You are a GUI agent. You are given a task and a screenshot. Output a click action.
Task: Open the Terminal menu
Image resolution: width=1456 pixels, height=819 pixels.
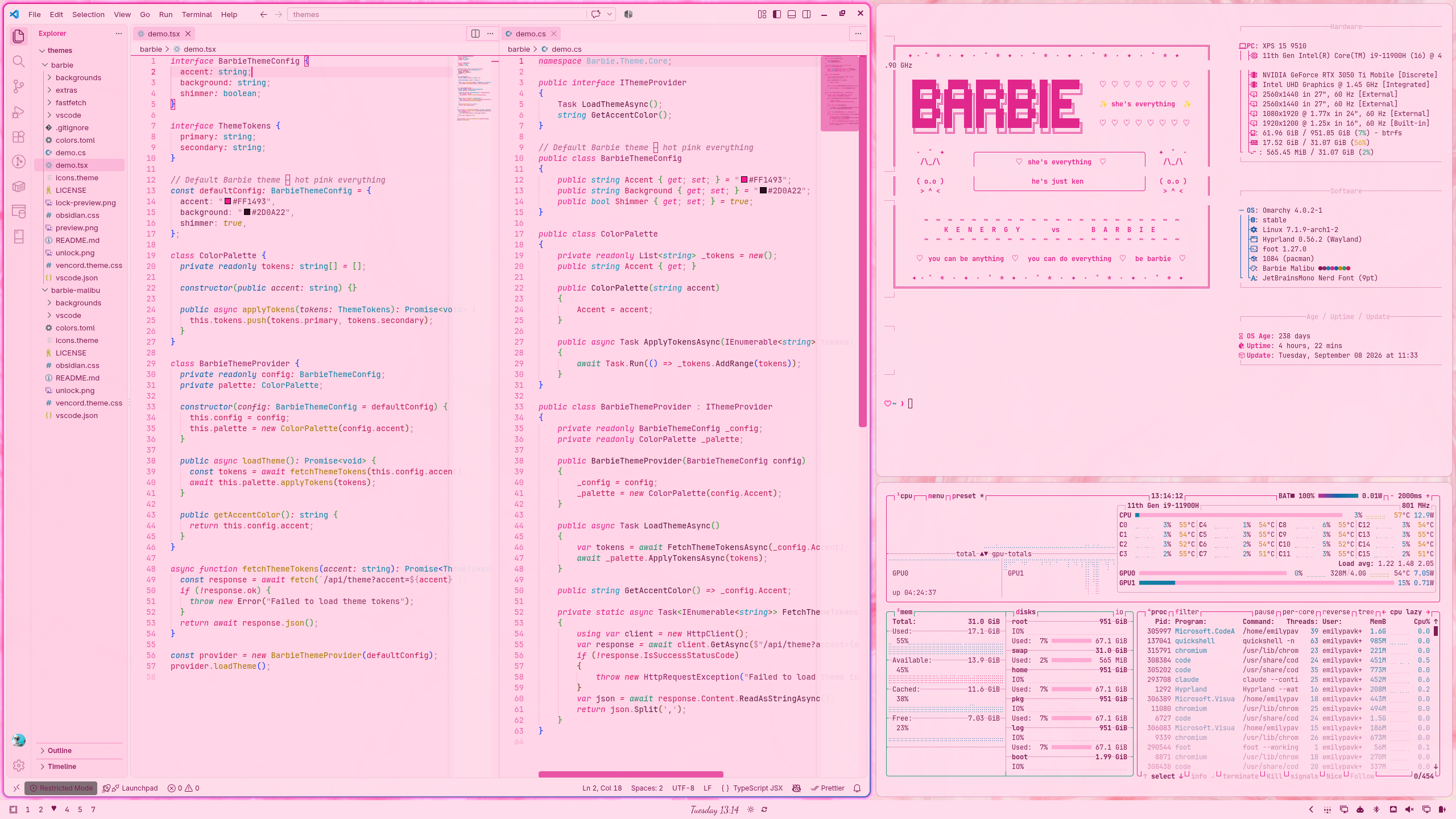point(196,14)
